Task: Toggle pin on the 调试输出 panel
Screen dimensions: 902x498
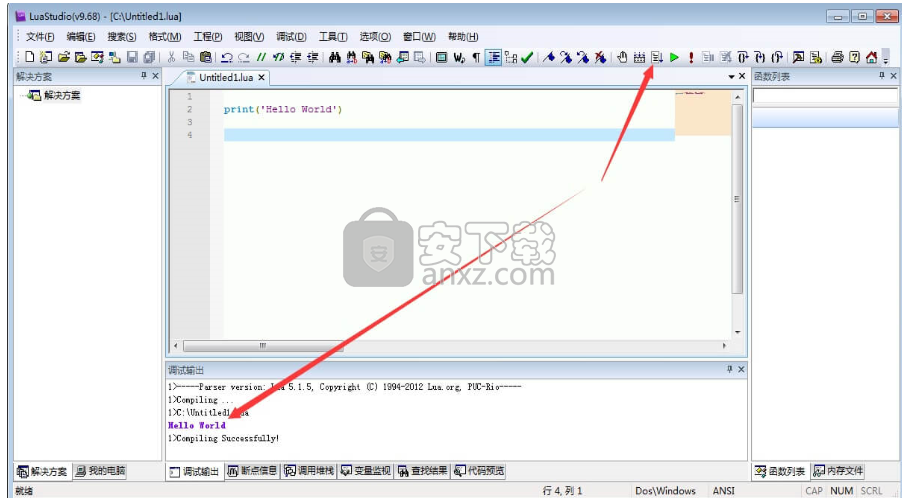Action: [730, 369]
